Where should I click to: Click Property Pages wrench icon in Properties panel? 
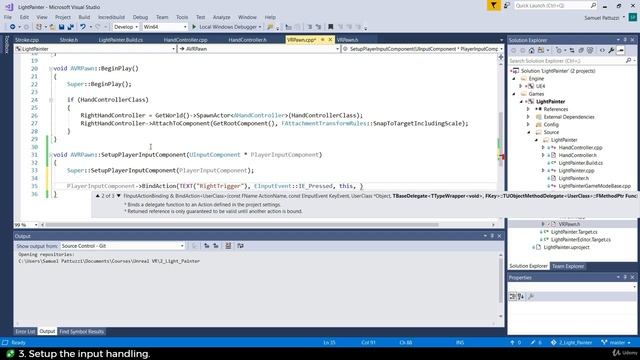tap(531, 297)
